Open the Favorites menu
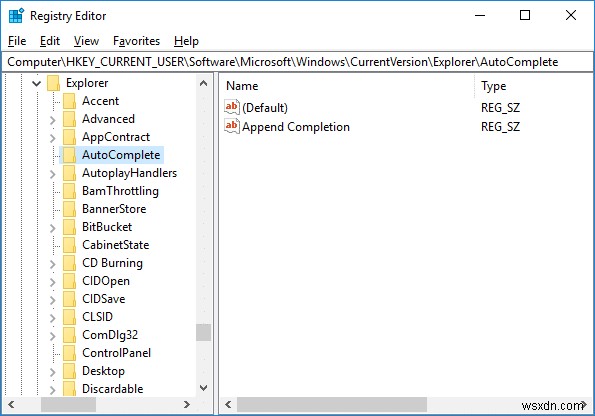The image size is (595, 416). click(x=136, y=41)
